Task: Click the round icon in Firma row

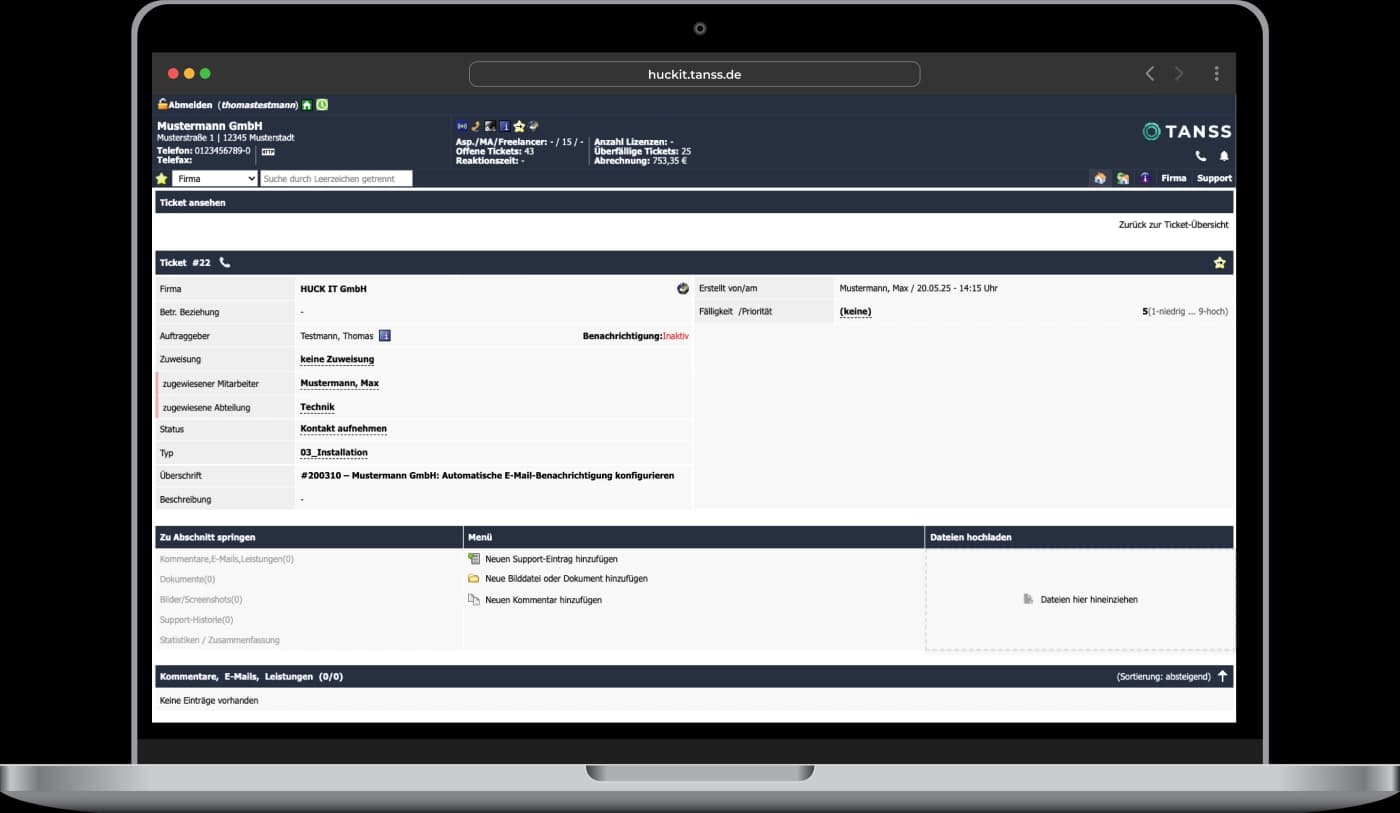Action: coord(683,289)
